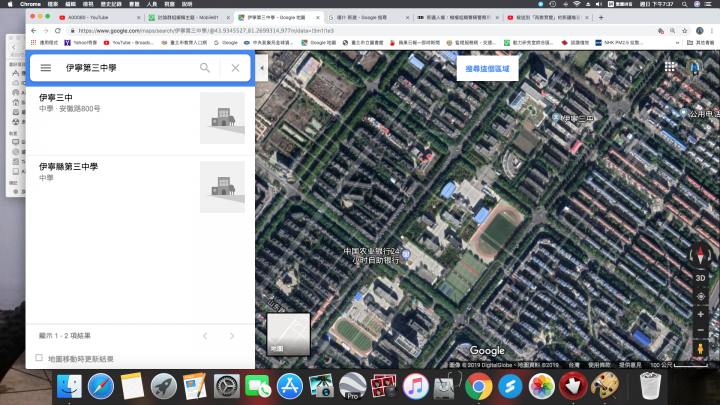Screen dimensions: 720x405
Task: Toggle 3D view on the map
Action: [x=700, y=278]
